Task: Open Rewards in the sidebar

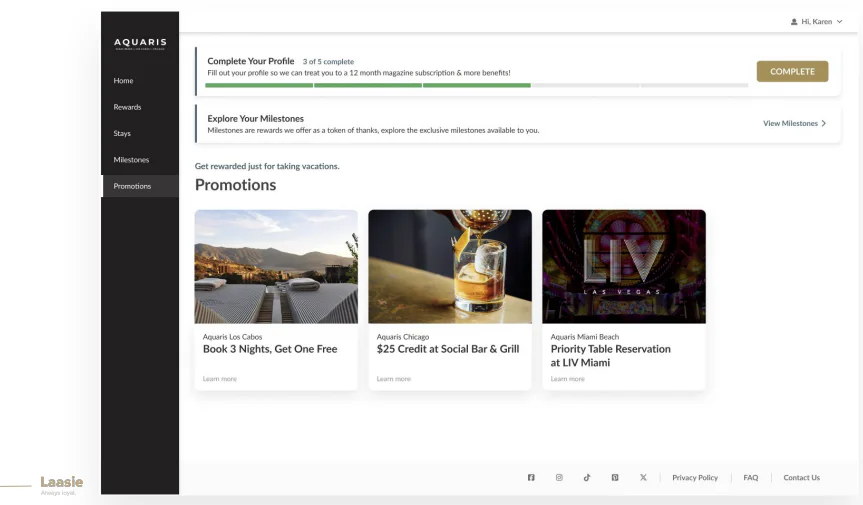Action: [127, 107]
